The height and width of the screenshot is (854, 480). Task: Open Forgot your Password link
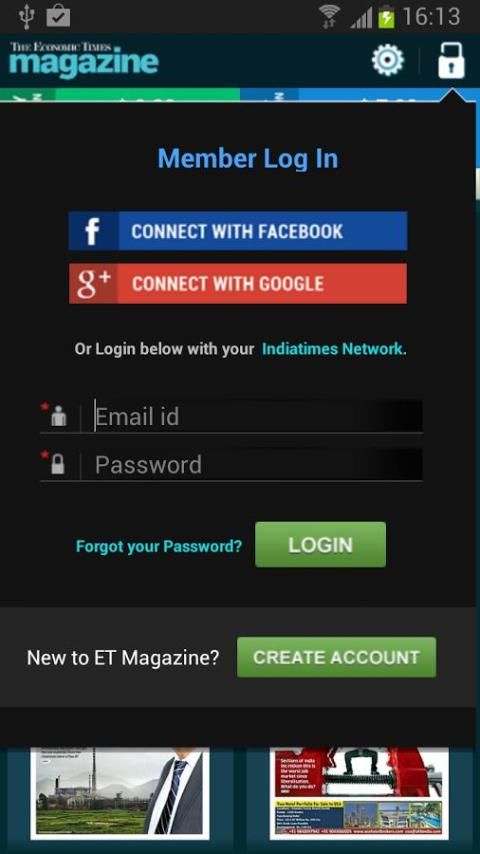pos(159,546)
